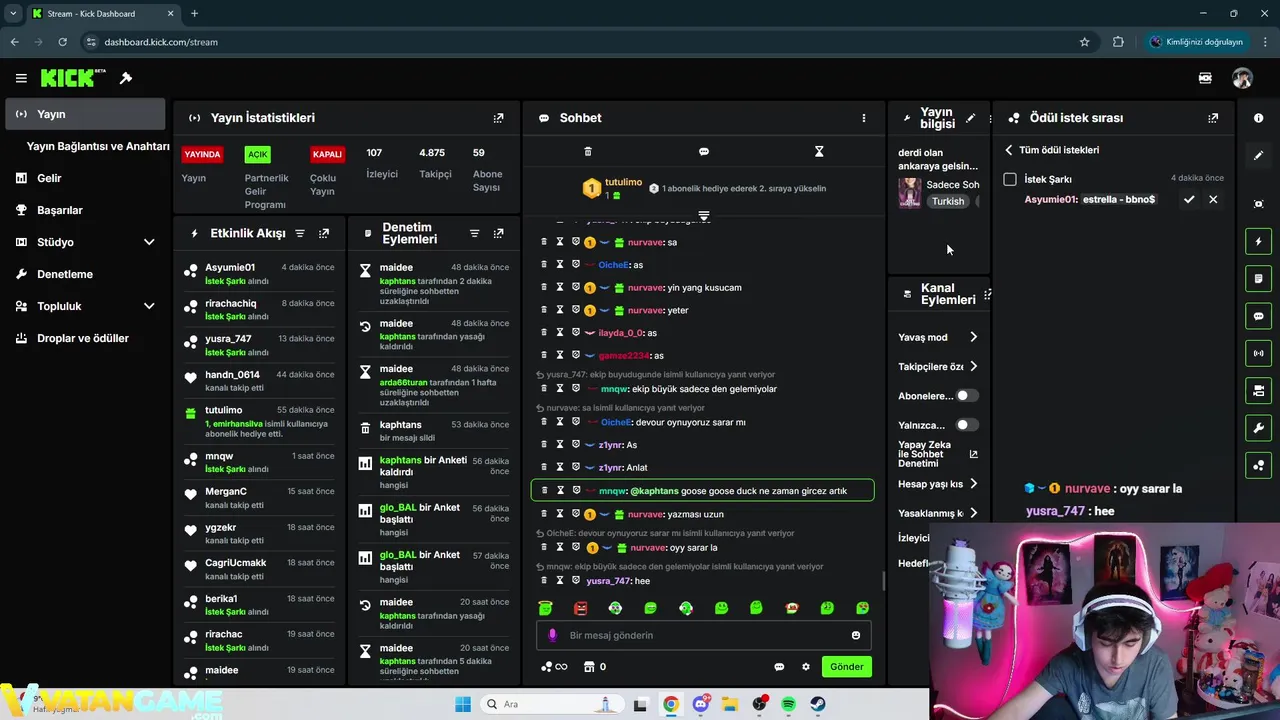The width and height of the screenshot is (1280, 720).
Task: Expand Takipçilere özel options
Action: click(973, 366)
